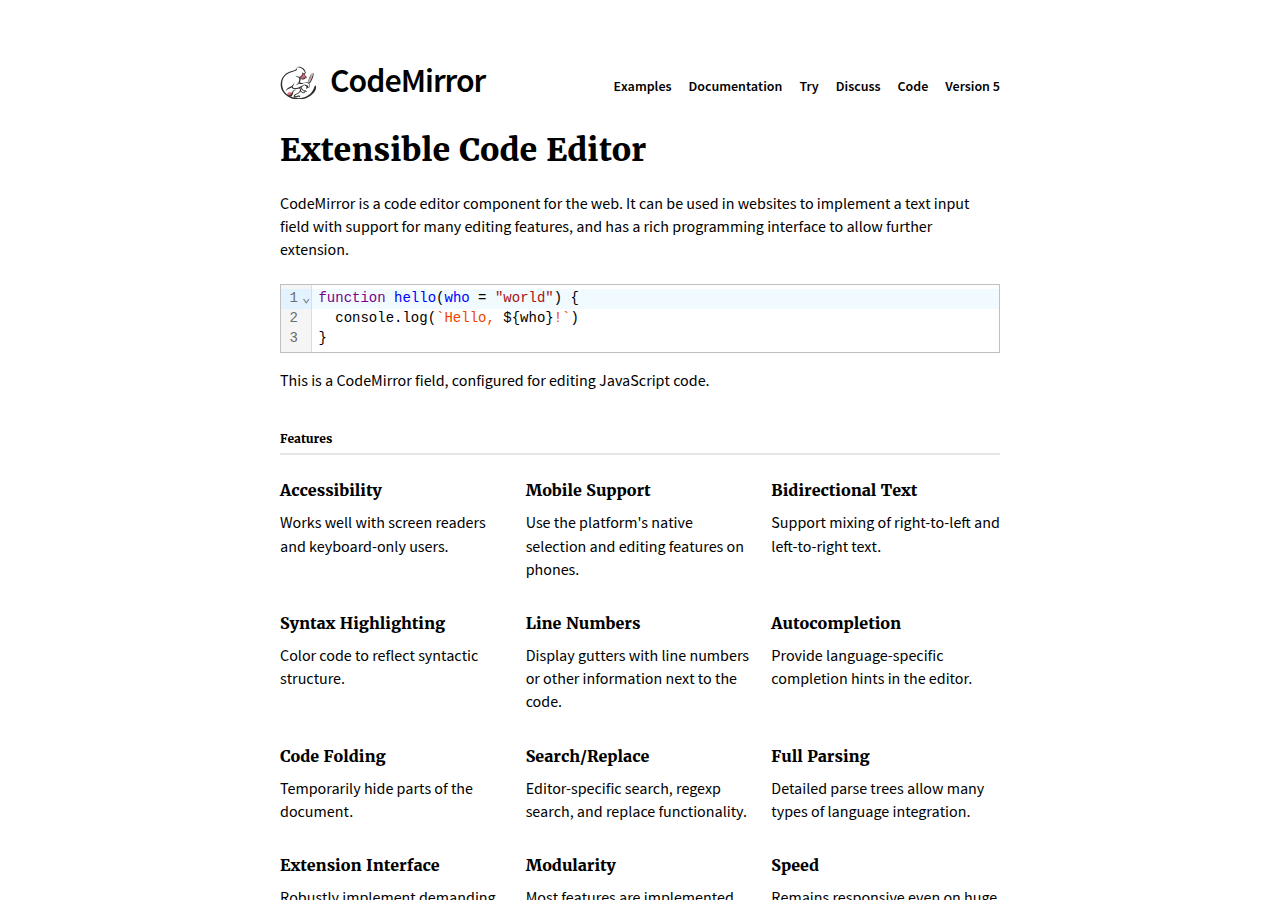Select the Full Parsing heading
1280x900 pixels.
tap(820, 756)
